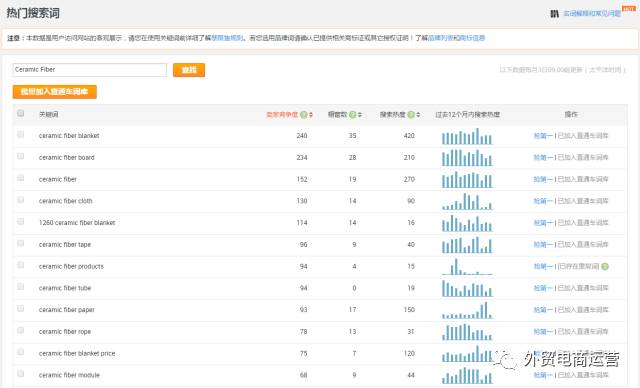Viewport: 640px width, 388px height.
Task: Check the box for ceramic fiber blanket
Action: (20, 134)
